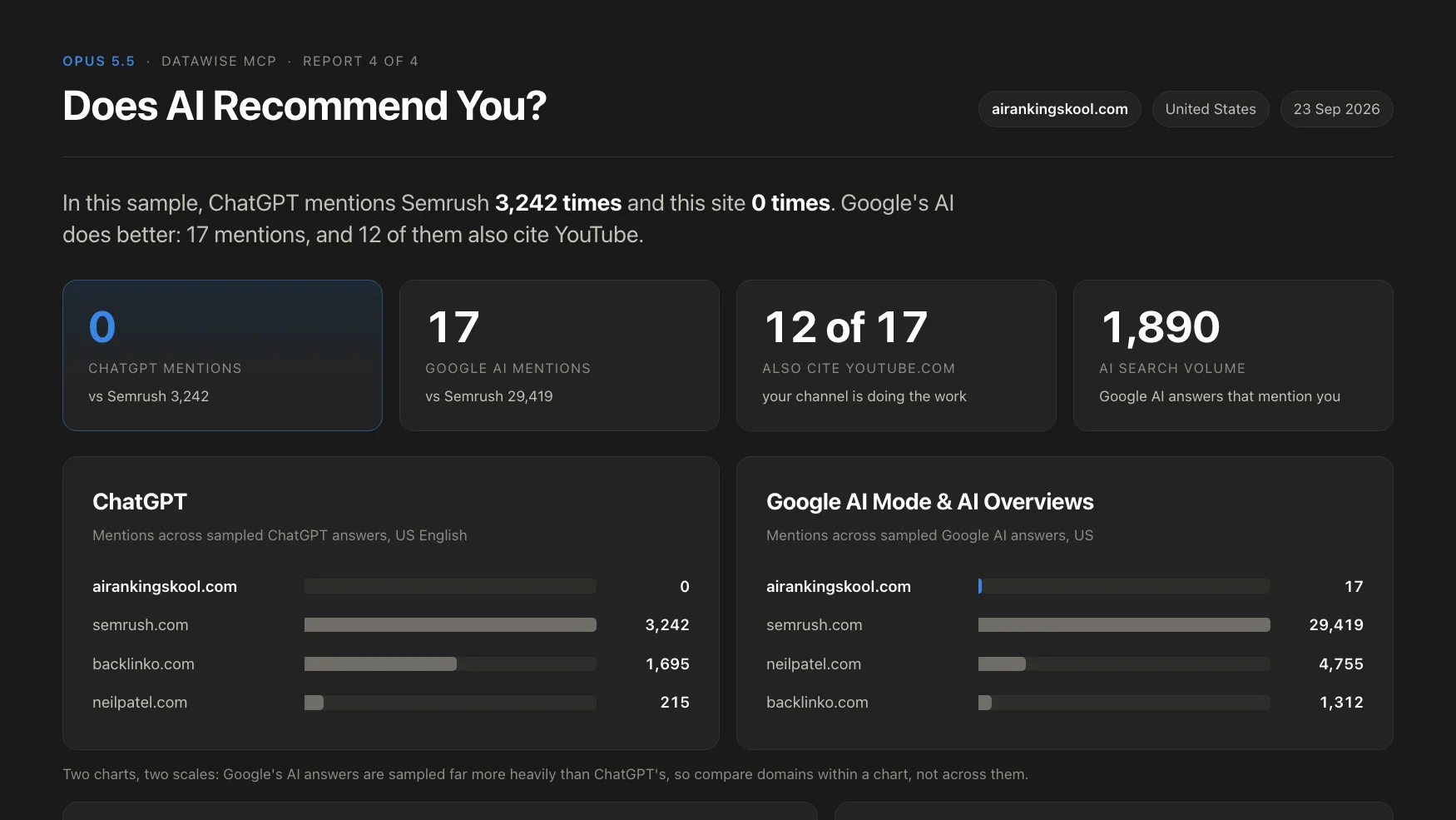The image size is (1456, 820).
Task: Click the semrush.com 3,242 progress bar
Action: [450, 624]
